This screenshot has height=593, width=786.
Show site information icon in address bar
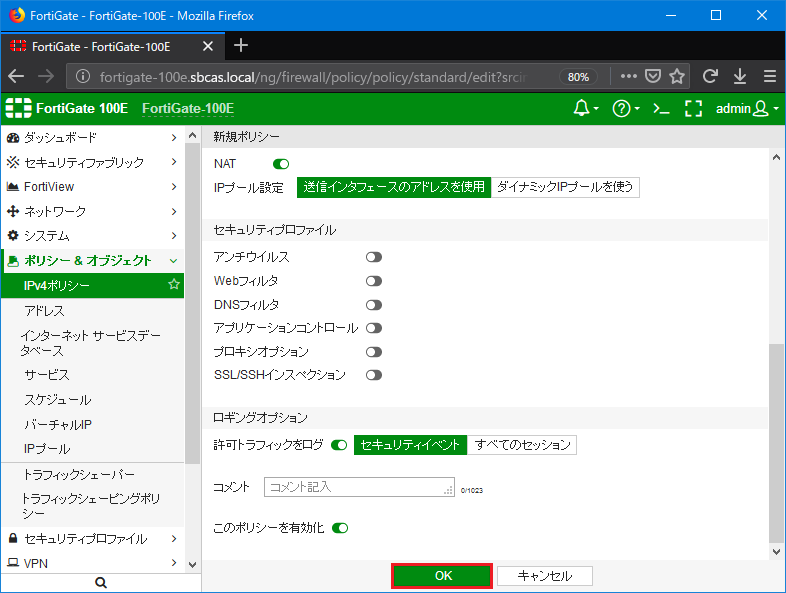coord(83,76)
